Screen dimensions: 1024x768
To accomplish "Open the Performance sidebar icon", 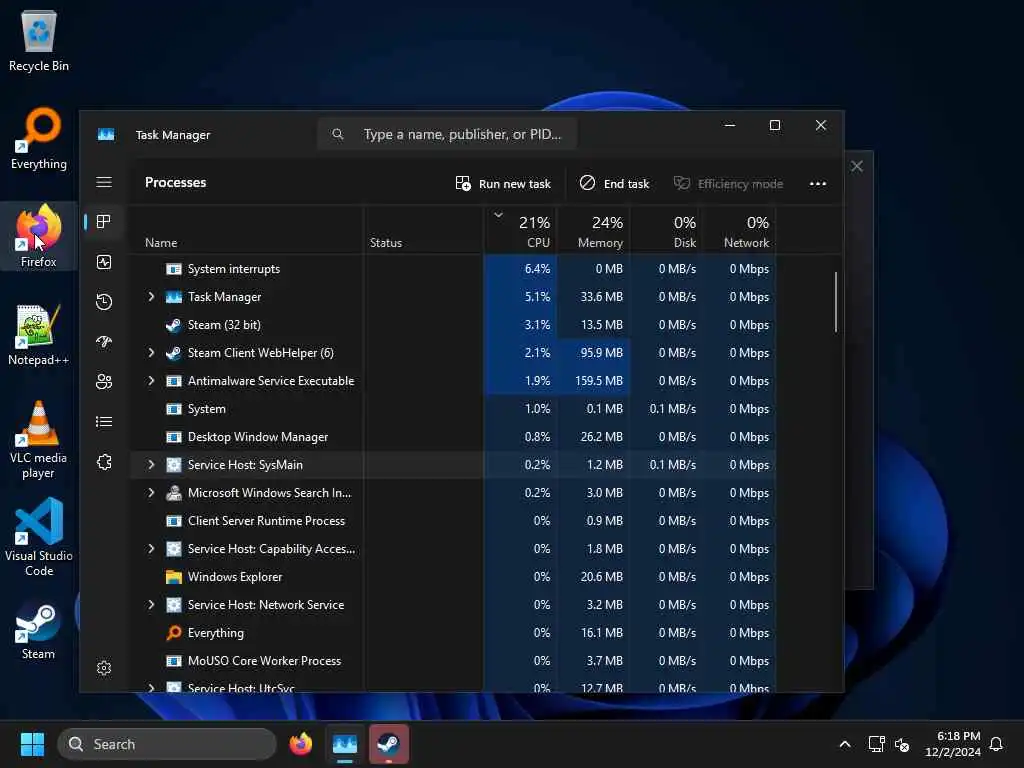I will click(x=104, y=262).
